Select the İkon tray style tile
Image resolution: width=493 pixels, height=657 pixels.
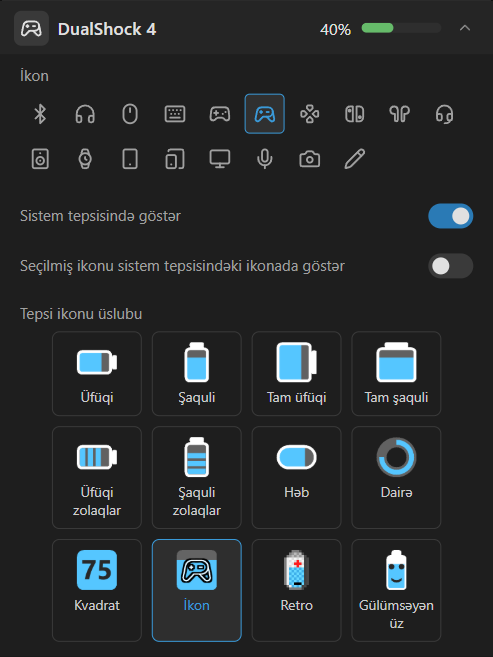[196, 590]
